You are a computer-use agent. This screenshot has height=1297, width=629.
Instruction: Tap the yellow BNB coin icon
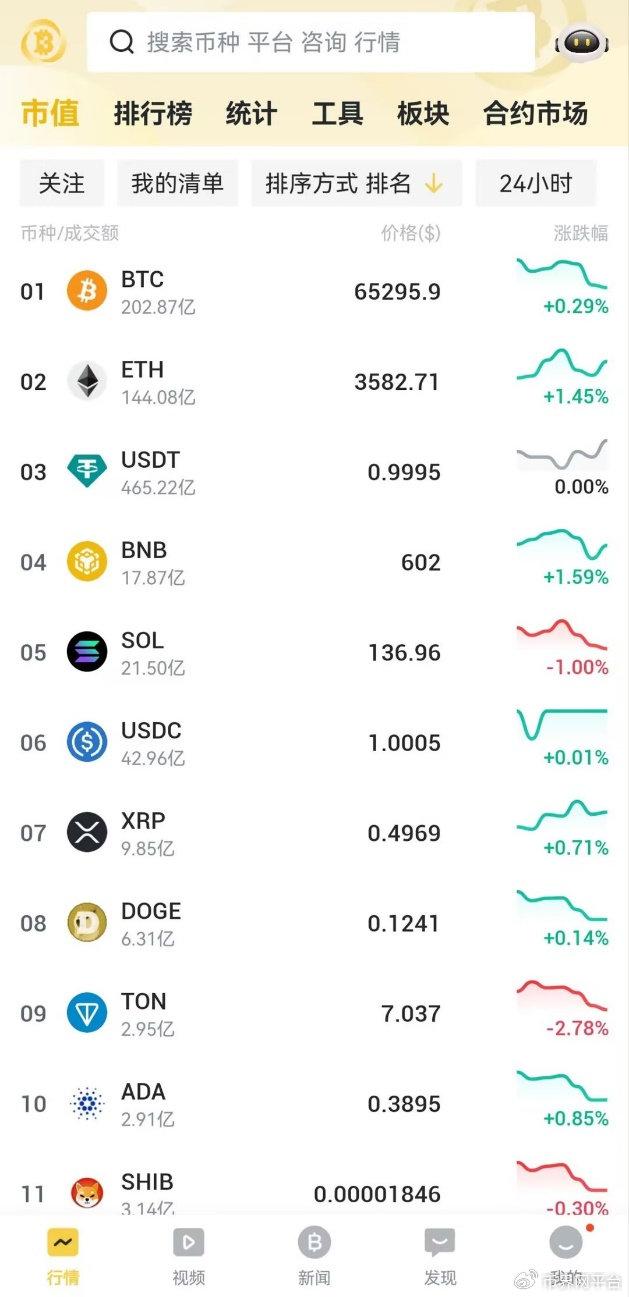pyautogui.click(x=87, y=562)
